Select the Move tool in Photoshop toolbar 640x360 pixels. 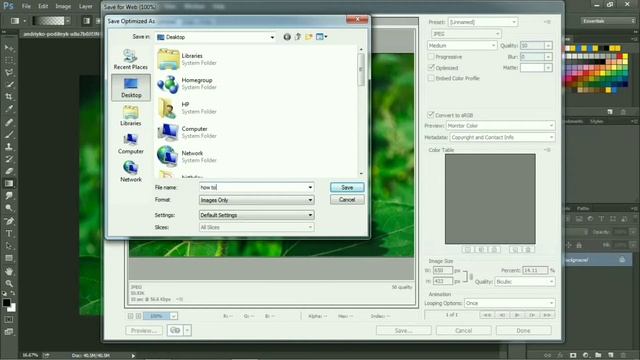9,48
